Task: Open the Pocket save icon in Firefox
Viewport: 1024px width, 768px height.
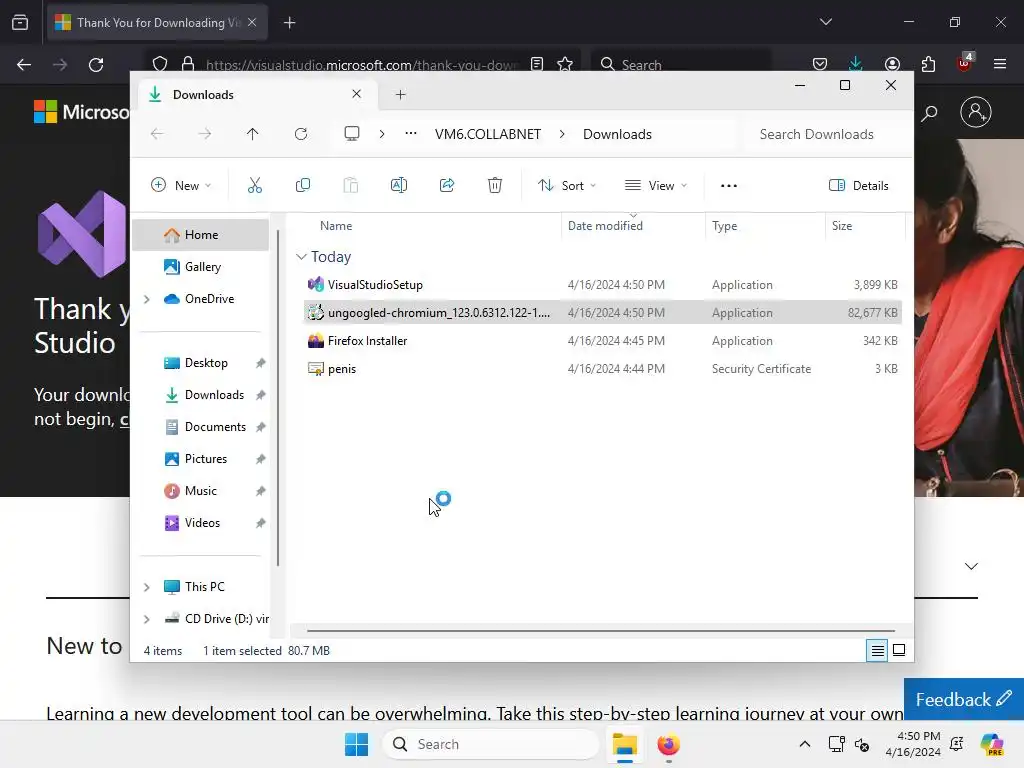Action: pos(820,63)
